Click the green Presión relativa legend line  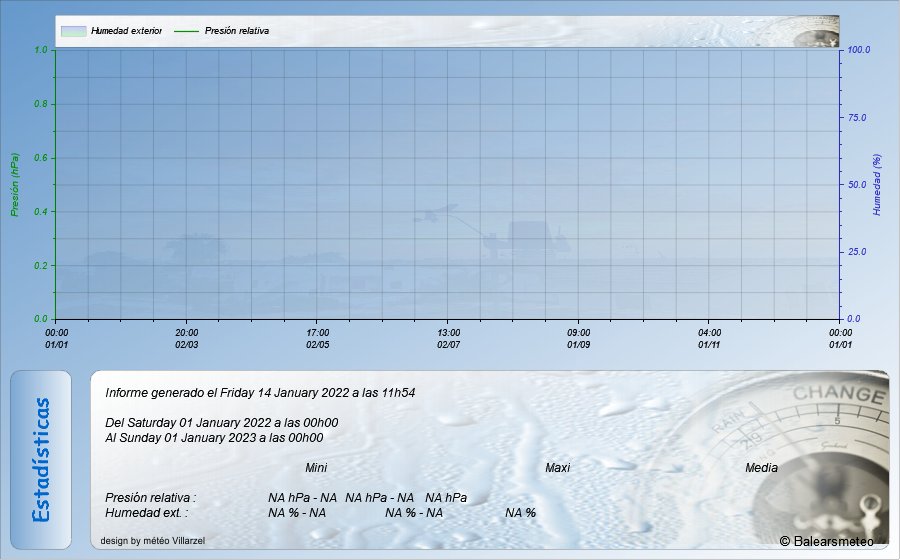tap(187, 31)
